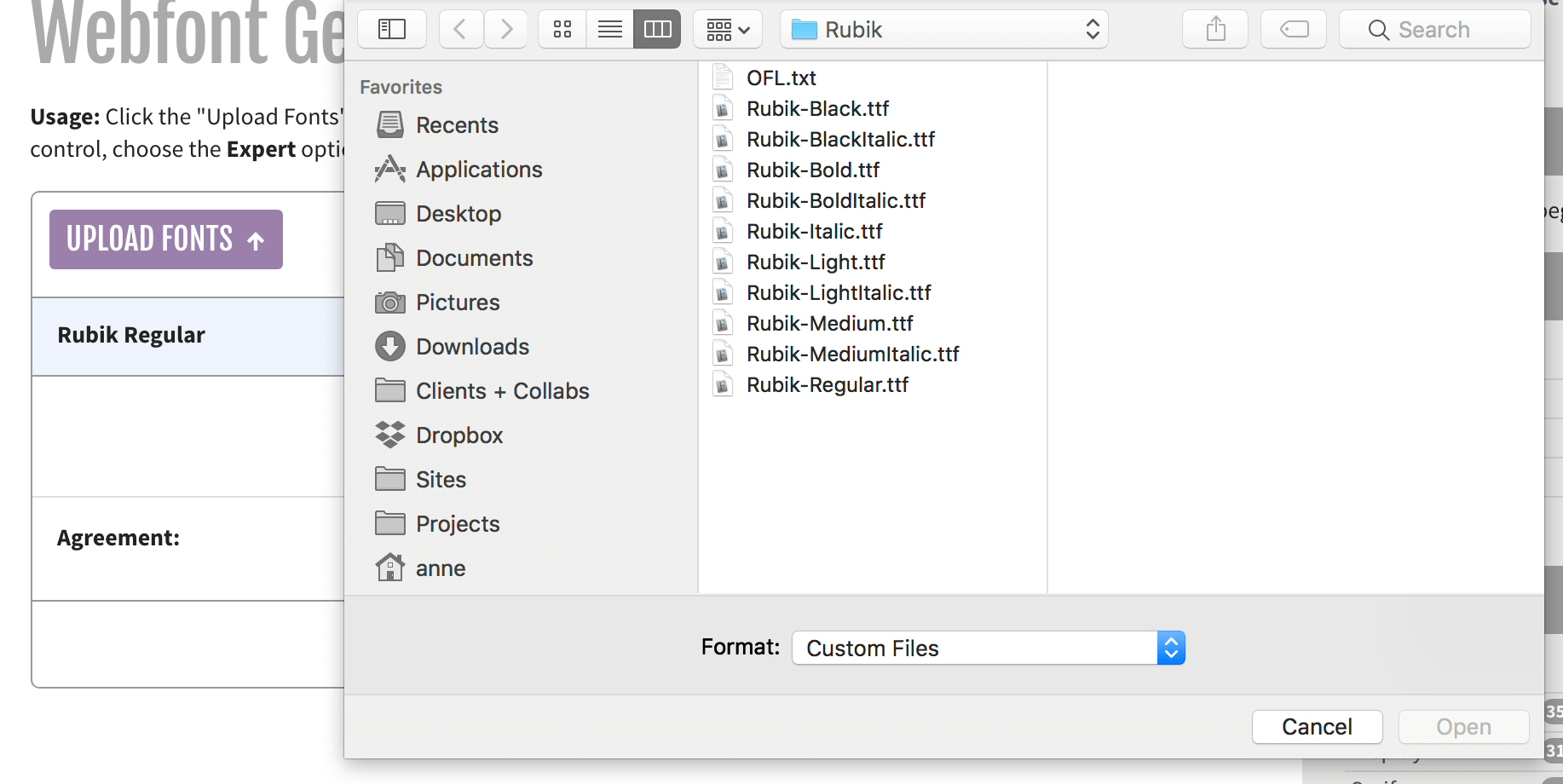Switch to column view
This screenshot has width=1563, height=784.
point(657,30)
